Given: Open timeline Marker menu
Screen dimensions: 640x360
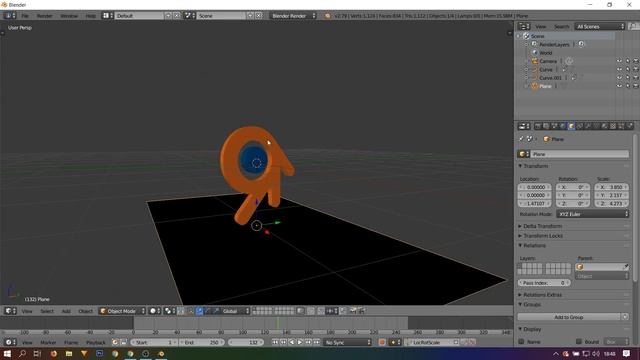Looking at the screenshot, I should [x=48, y=342].
